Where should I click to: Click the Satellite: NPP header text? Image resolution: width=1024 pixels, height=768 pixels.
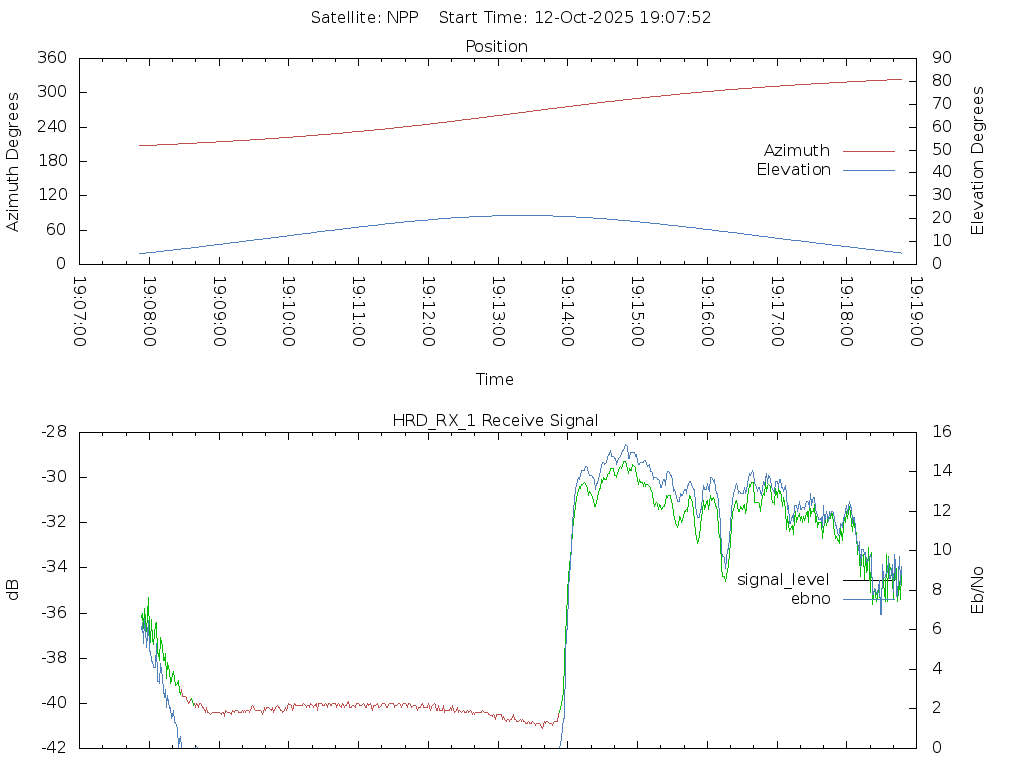[364, 17]
